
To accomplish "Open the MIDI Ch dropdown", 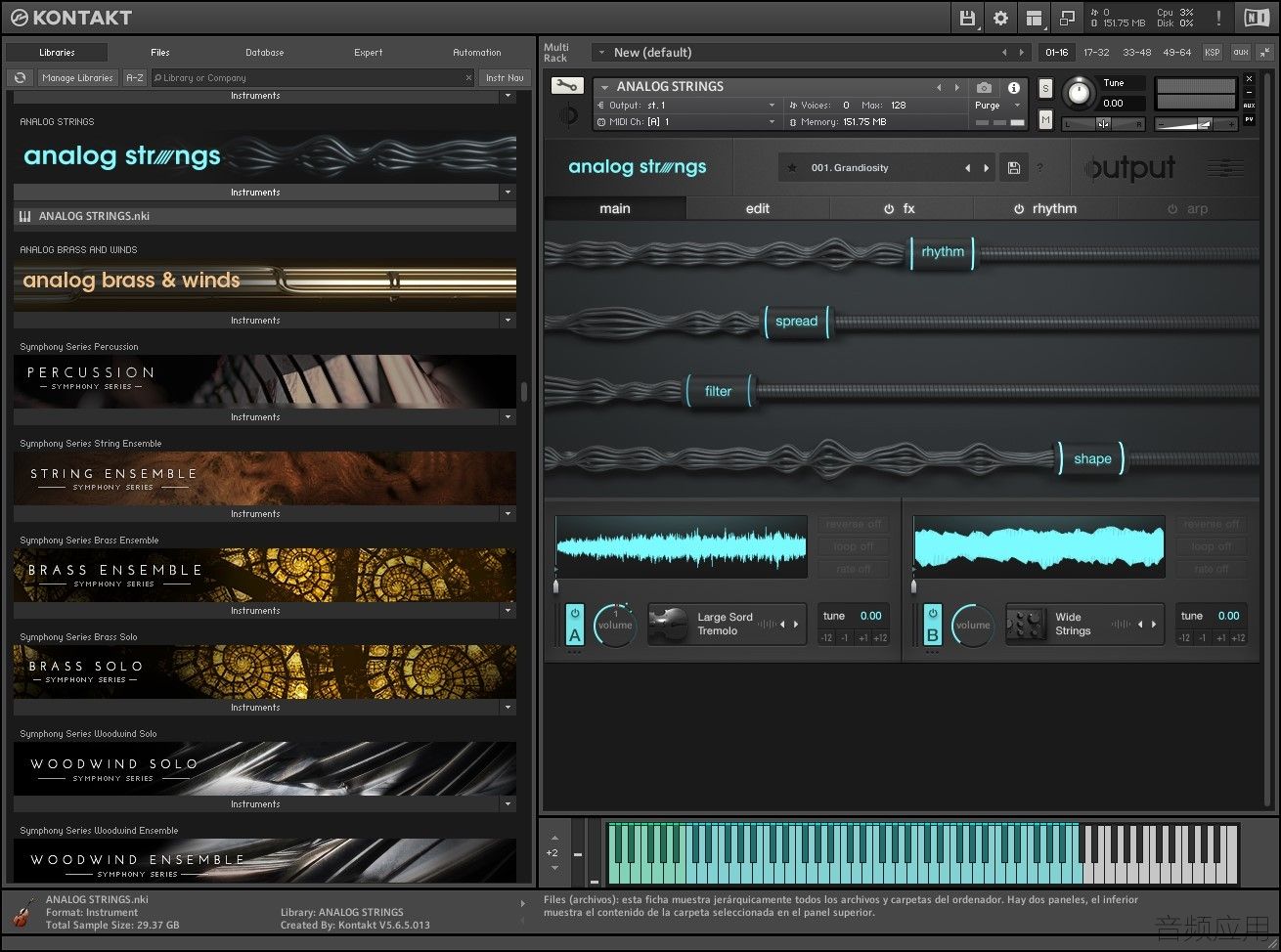I will click(x=686, y=122).
